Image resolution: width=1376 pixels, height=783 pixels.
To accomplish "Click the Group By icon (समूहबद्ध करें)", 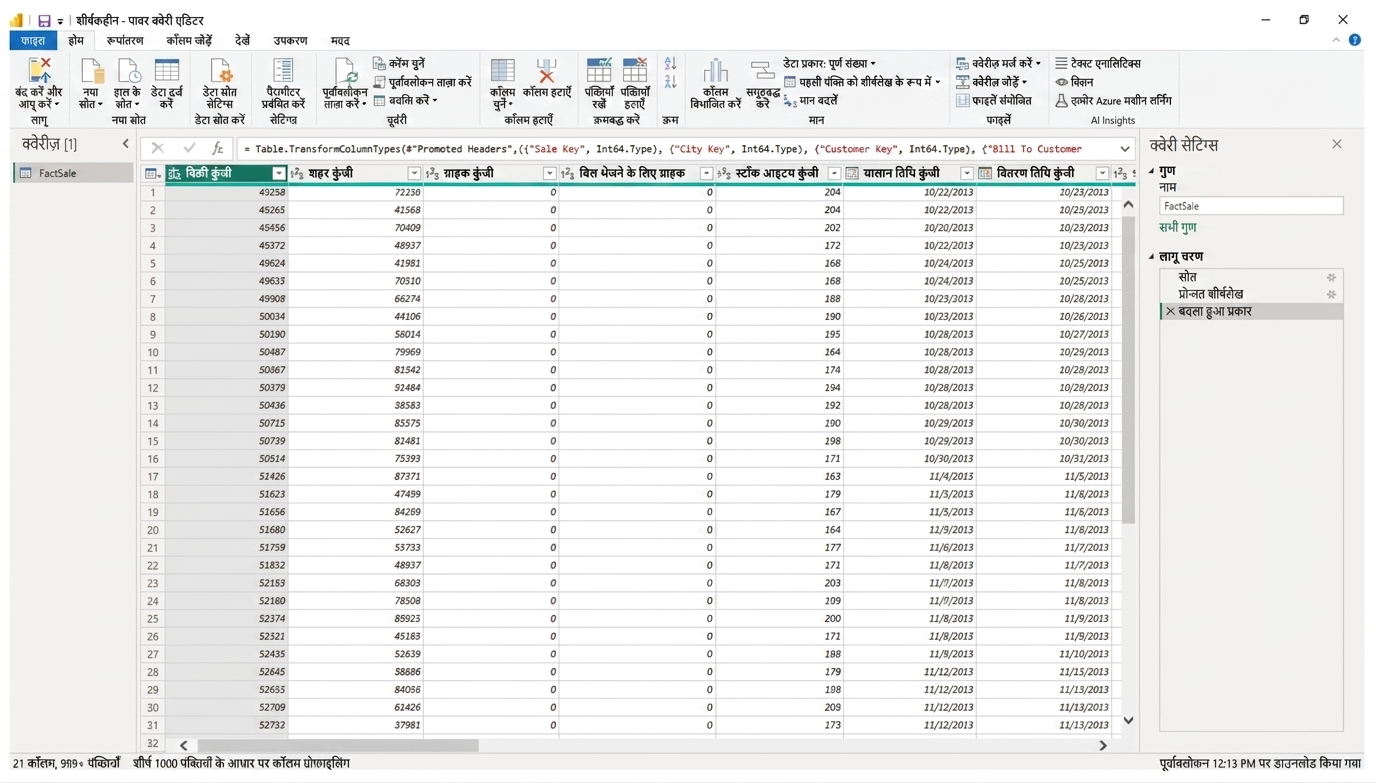I will (762, 71).
